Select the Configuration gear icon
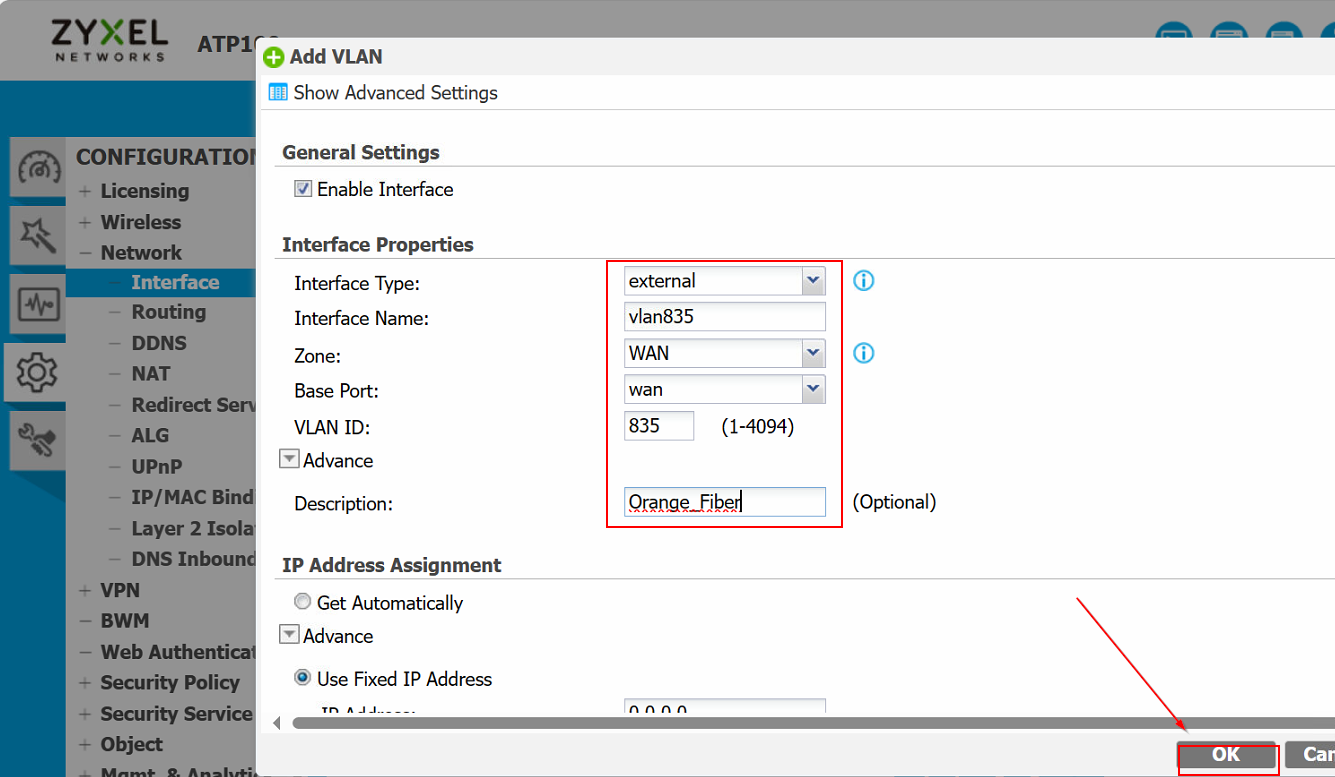Screen dimensions: 1335x777 tap(36, 372)
